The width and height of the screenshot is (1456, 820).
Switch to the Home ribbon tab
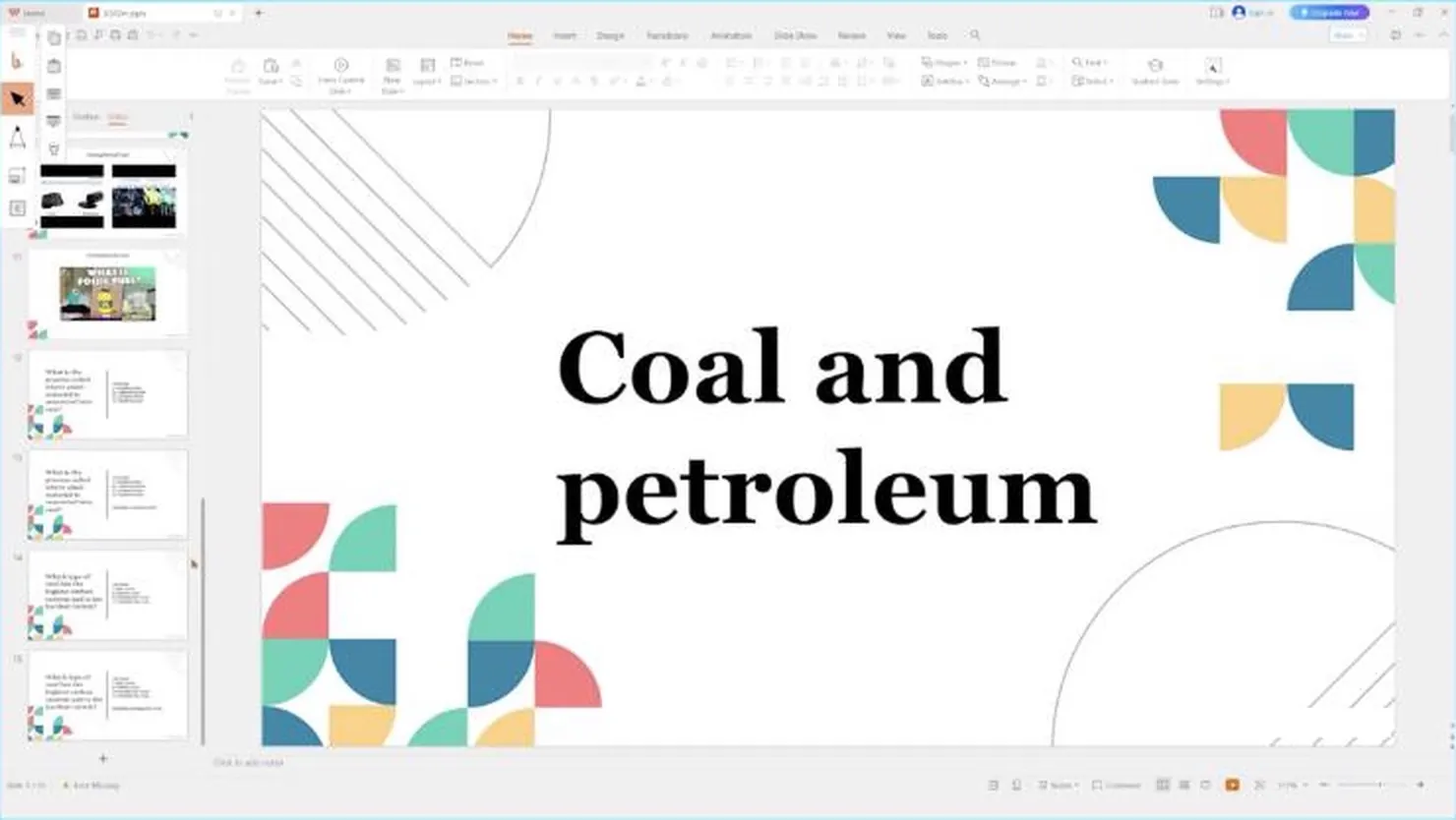[x=519, y=35]
